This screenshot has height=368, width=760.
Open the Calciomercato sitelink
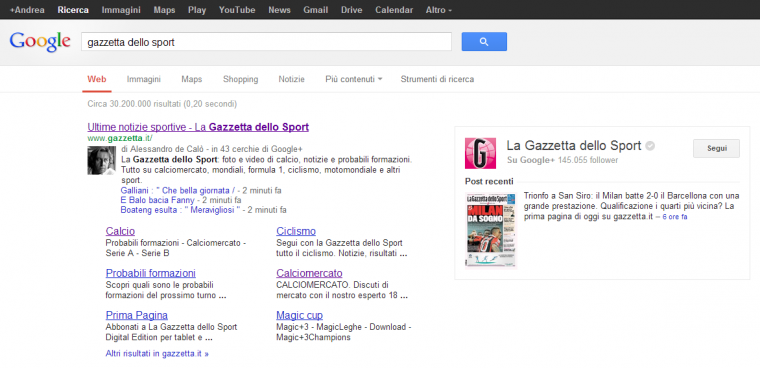click(309, 273)
